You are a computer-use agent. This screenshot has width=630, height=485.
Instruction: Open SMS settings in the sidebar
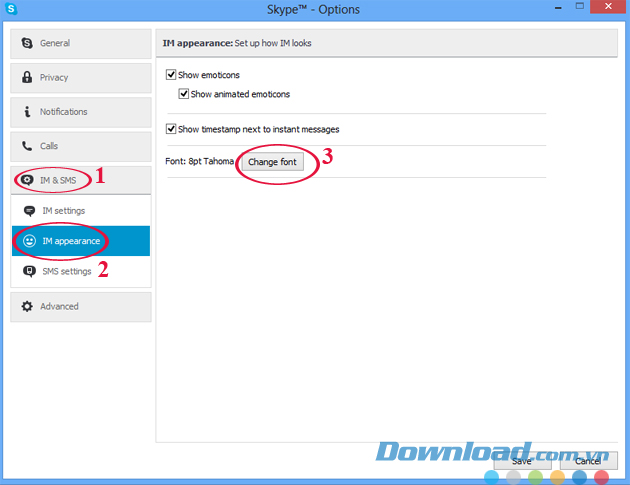[81, 271]
